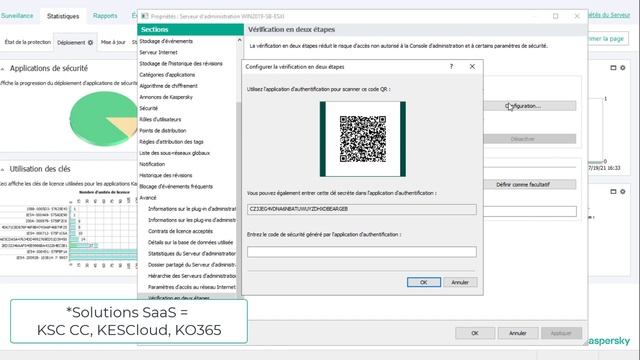Switch to the Surveillance tab
The width and height of the screenshot is (640, 360).
coord(17,16)
